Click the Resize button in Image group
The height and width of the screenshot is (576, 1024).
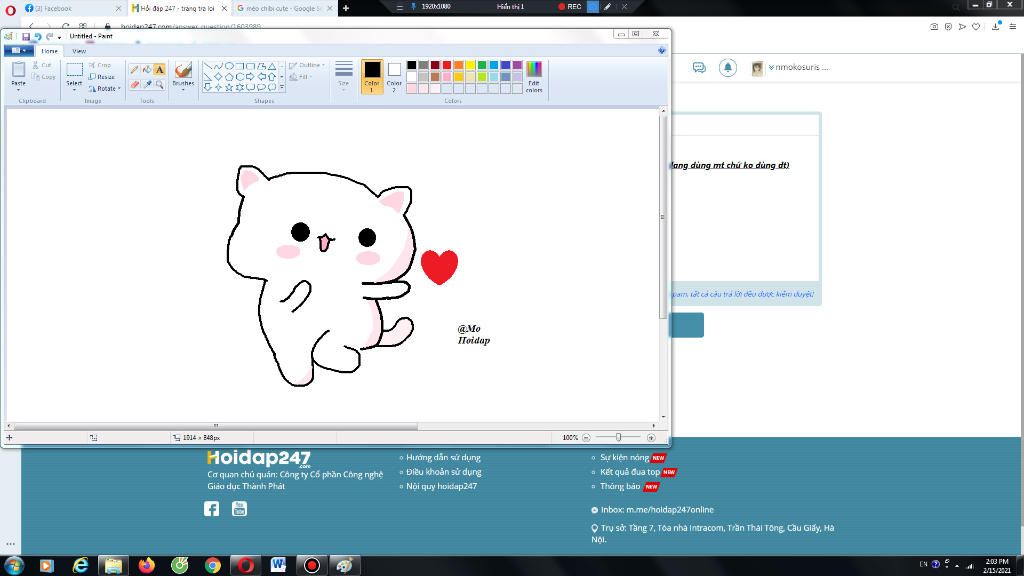click(x=101, y=76)
